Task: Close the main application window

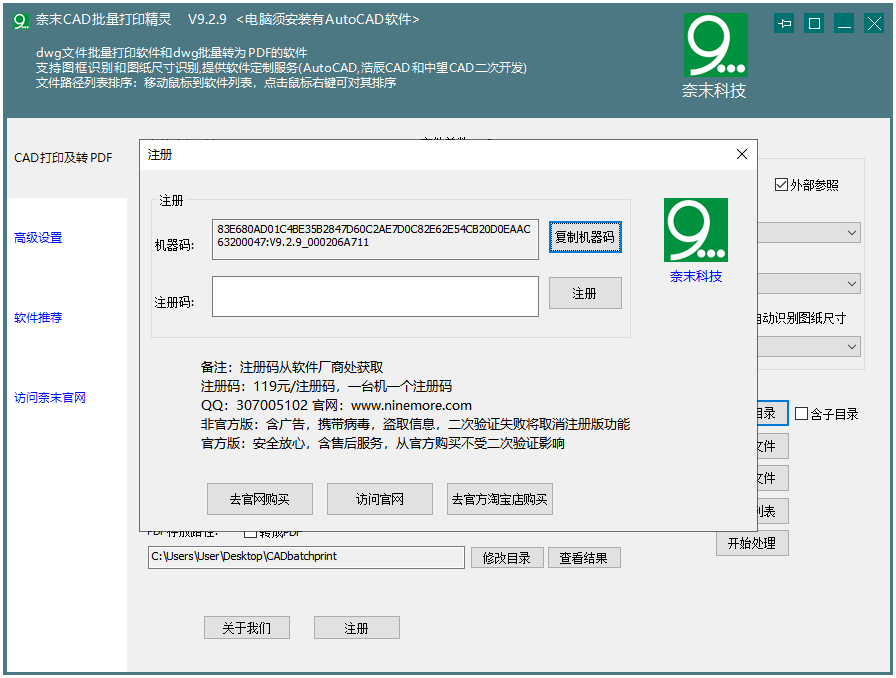Action: pyautogui.click(x=874, y=23)
